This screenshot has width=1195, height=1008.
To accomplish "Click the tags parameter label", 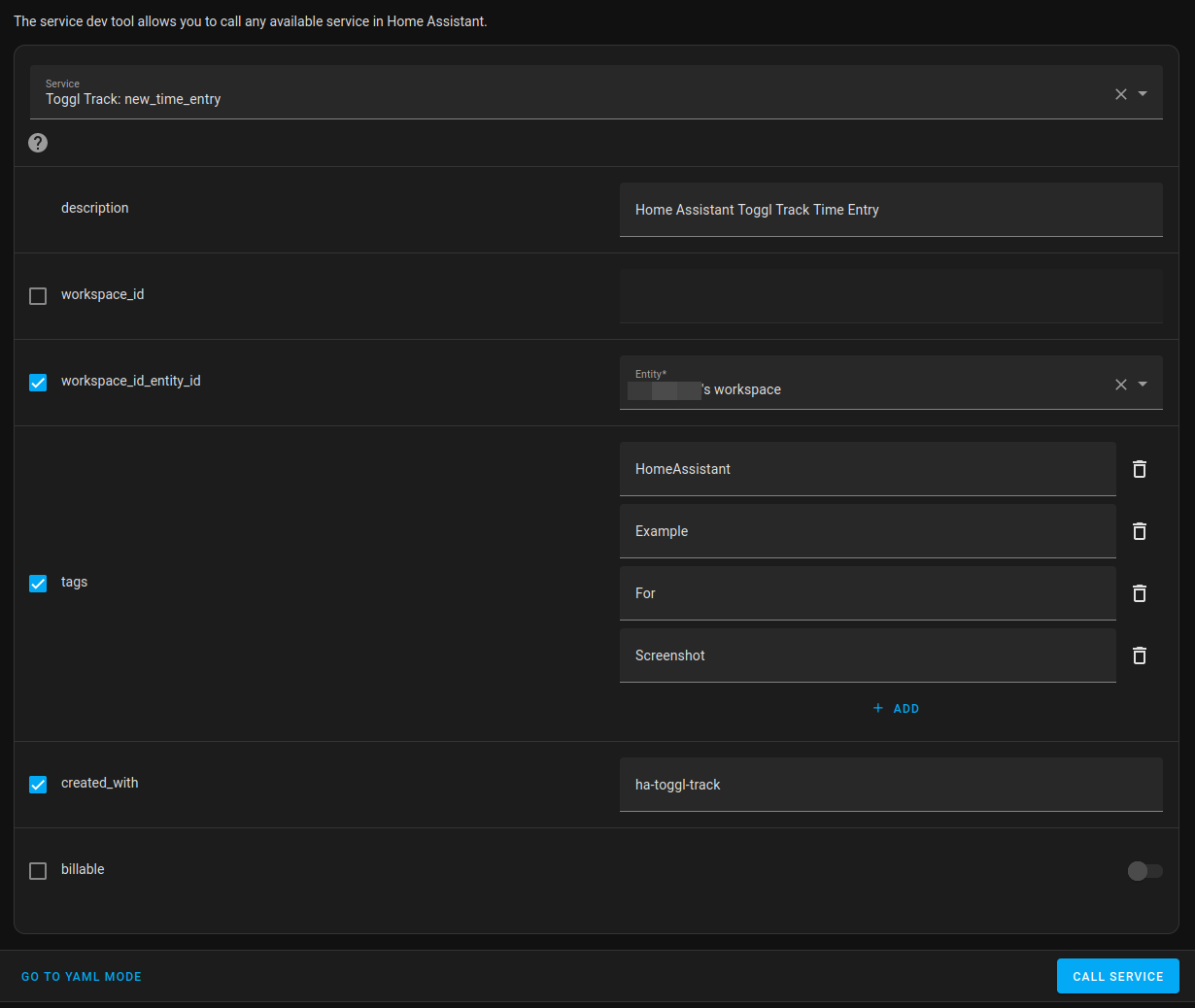I will point(74,582).
